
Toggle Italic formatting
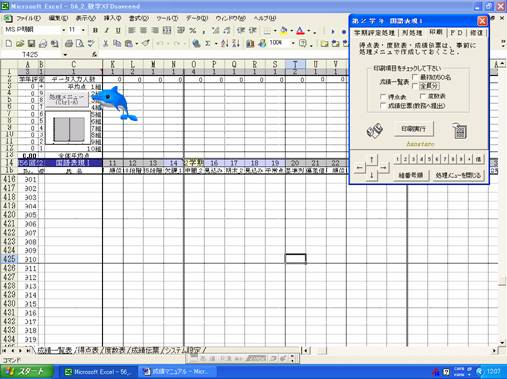coord(106,30)
